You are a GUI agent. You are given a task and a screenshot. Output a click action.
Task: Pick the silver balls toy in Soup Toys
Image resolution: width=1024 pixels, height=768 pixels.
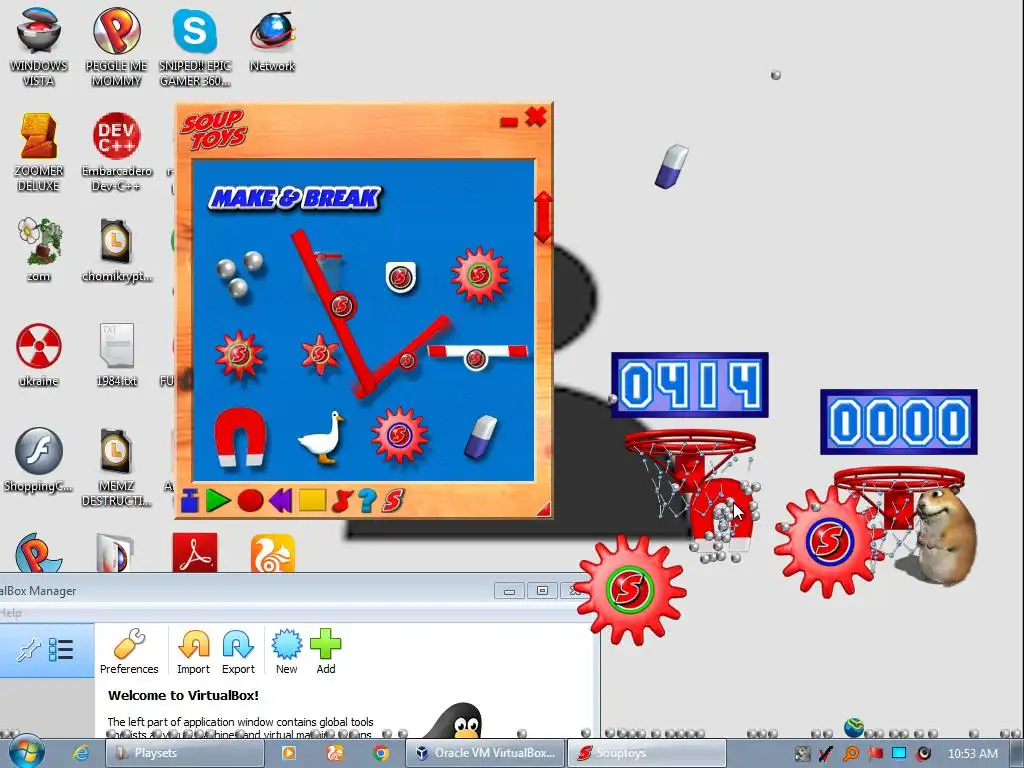coord(239,274)
